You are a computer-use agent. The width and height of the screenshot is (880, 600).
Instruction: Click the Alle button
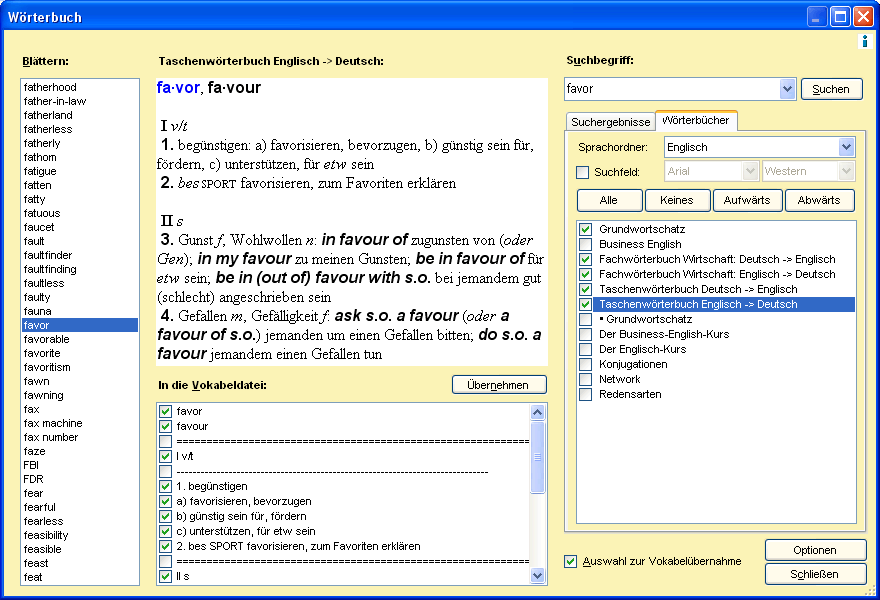click(609, 200)
